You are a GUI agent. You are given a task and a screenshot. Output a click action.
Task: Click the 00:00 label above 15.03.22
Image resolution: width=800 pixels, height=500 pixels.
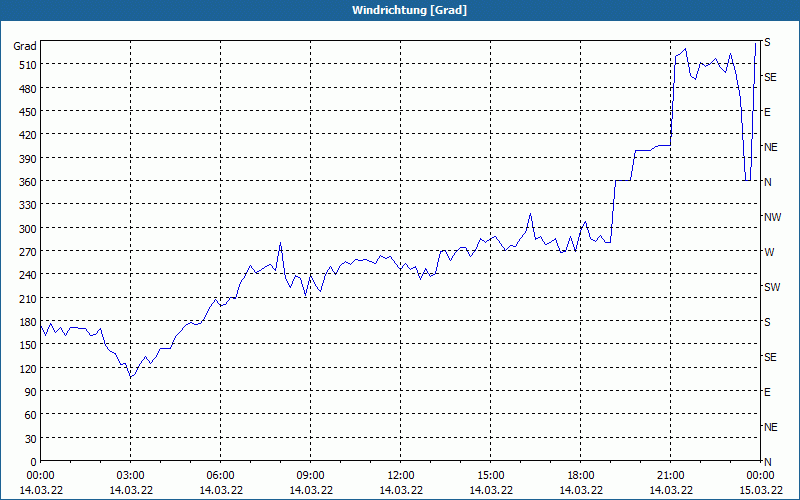coord(760,476)
